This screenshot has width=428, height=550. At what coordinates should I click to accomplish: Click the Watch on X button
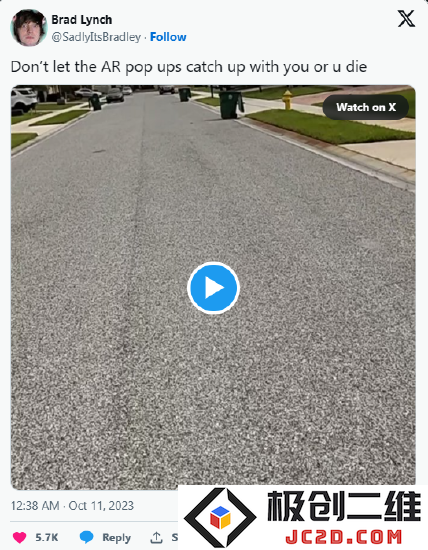click(x=366, y=107)
